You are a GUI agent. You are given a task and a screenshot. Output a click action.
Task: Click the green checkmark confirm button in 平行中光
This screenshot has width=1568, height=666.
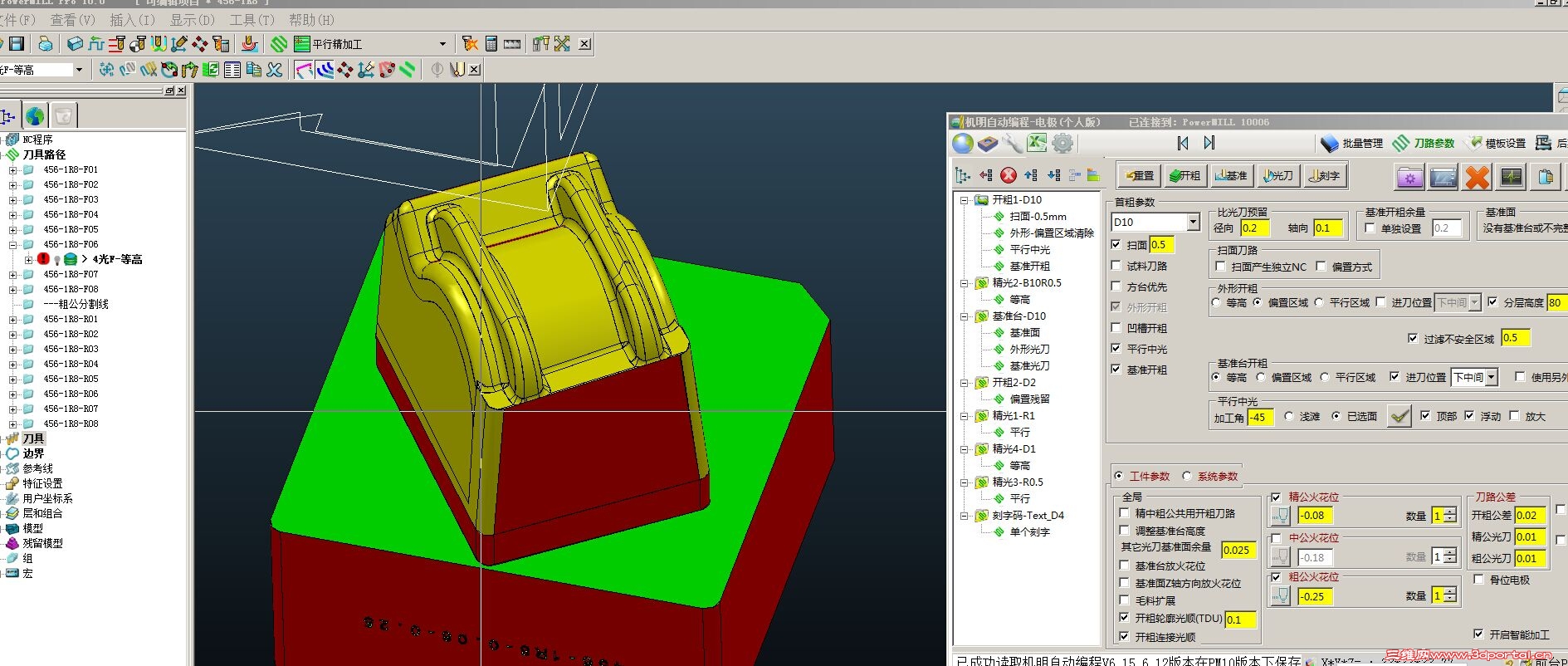(1399, 416)
